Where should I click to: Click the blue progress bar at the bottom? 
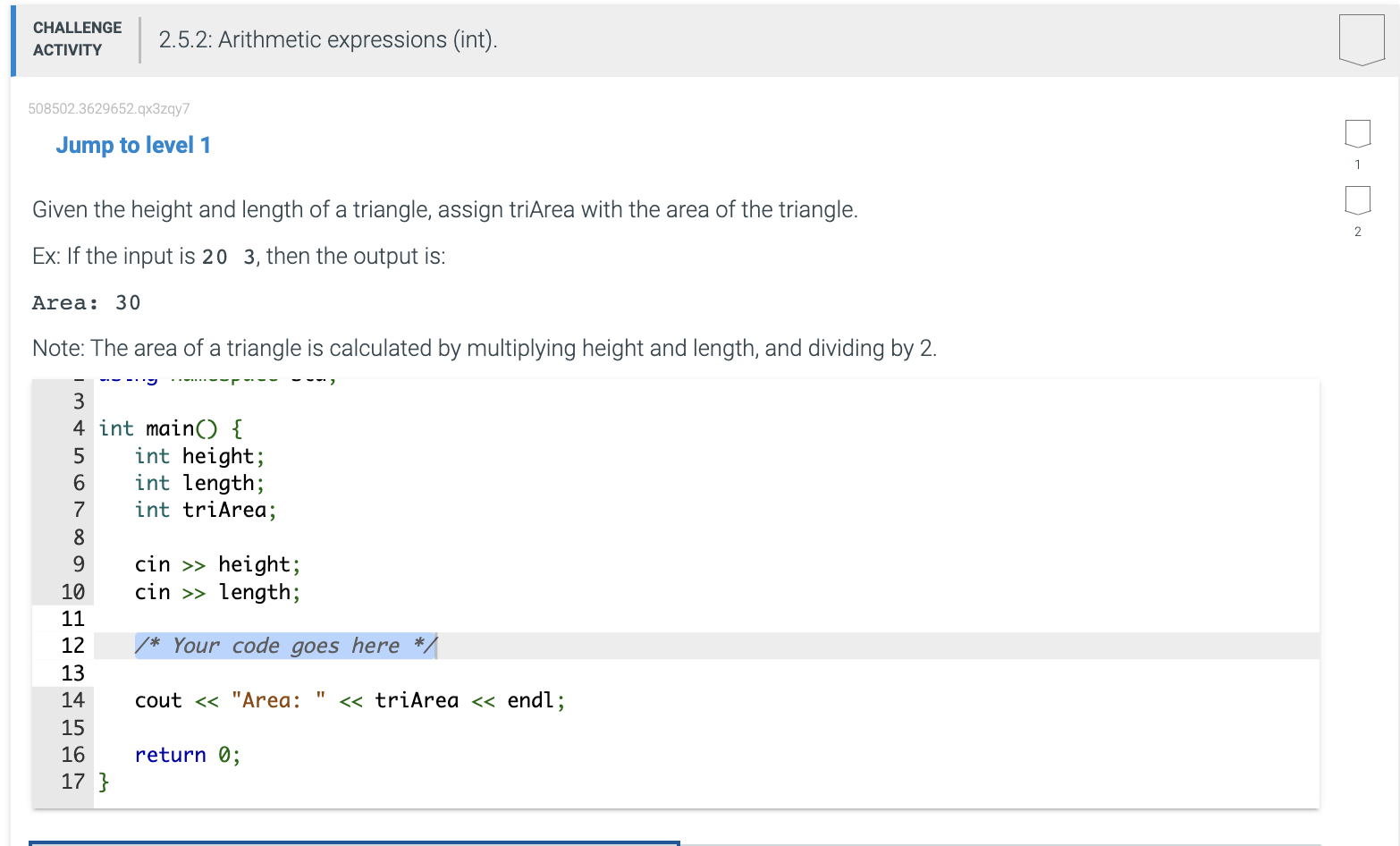(x=353, y=842)
